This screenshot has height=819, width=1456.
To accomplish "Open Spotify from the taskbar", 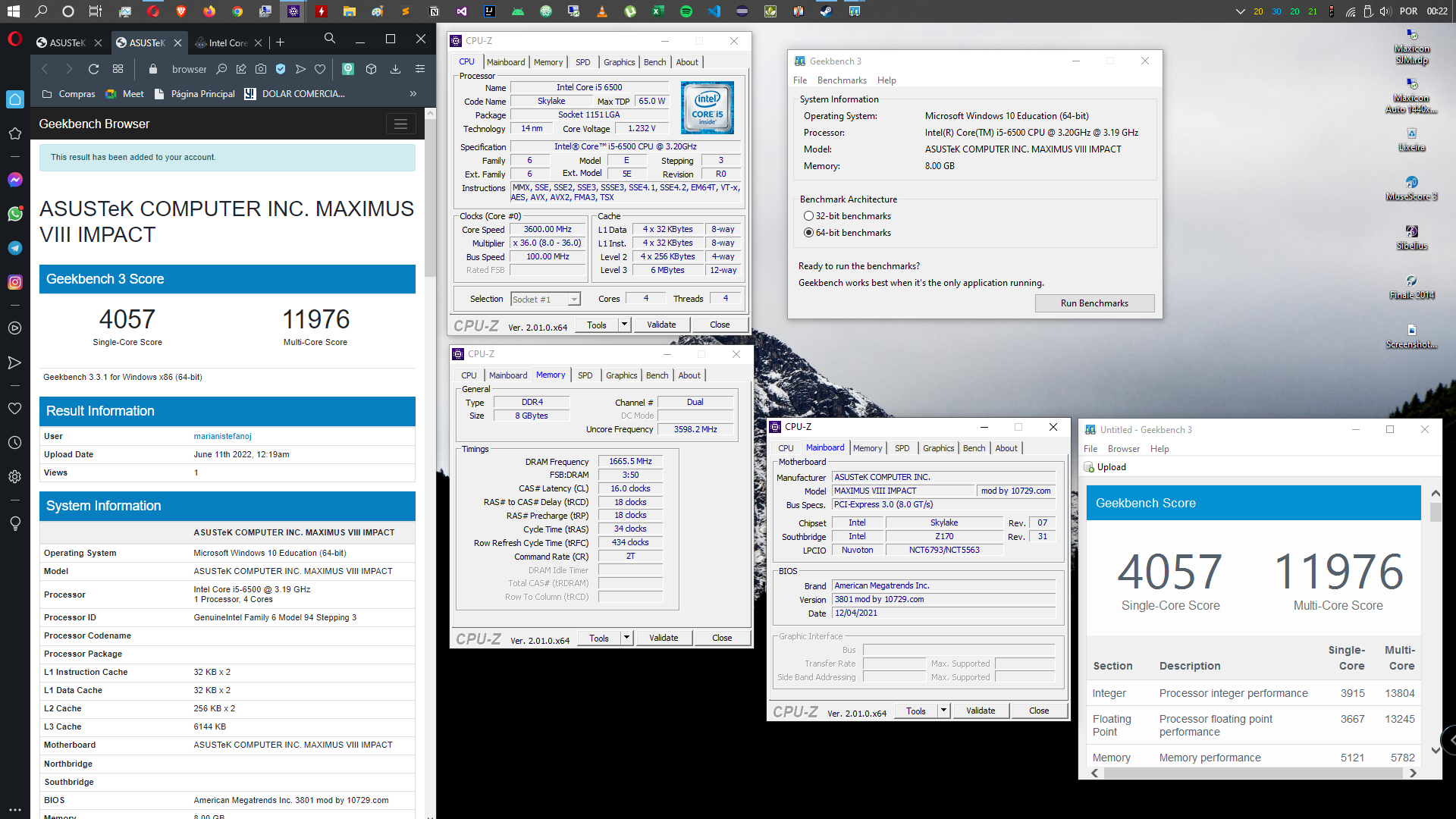I will [686, 11].
